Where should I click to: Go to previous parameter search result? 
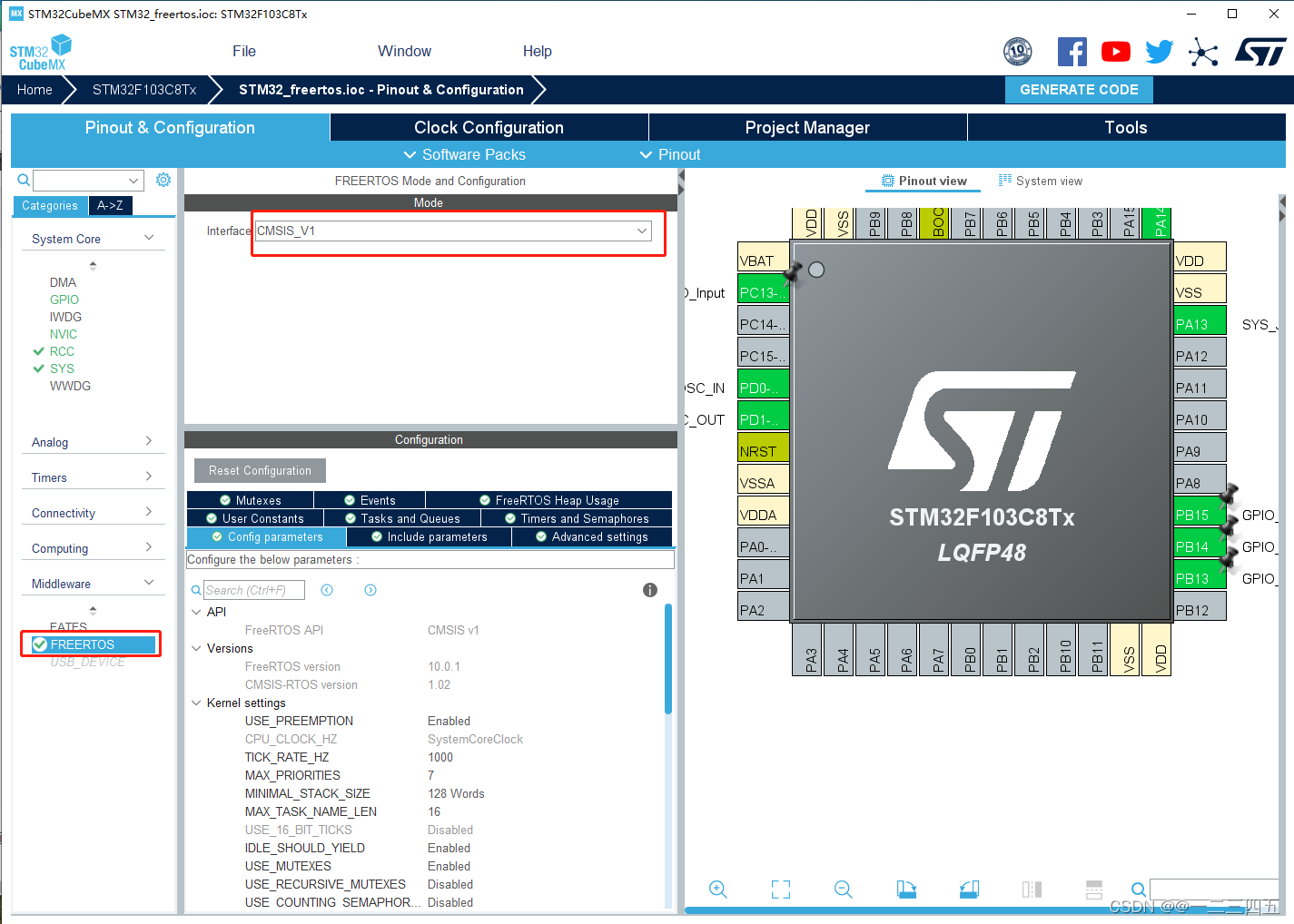coord(327,590)
